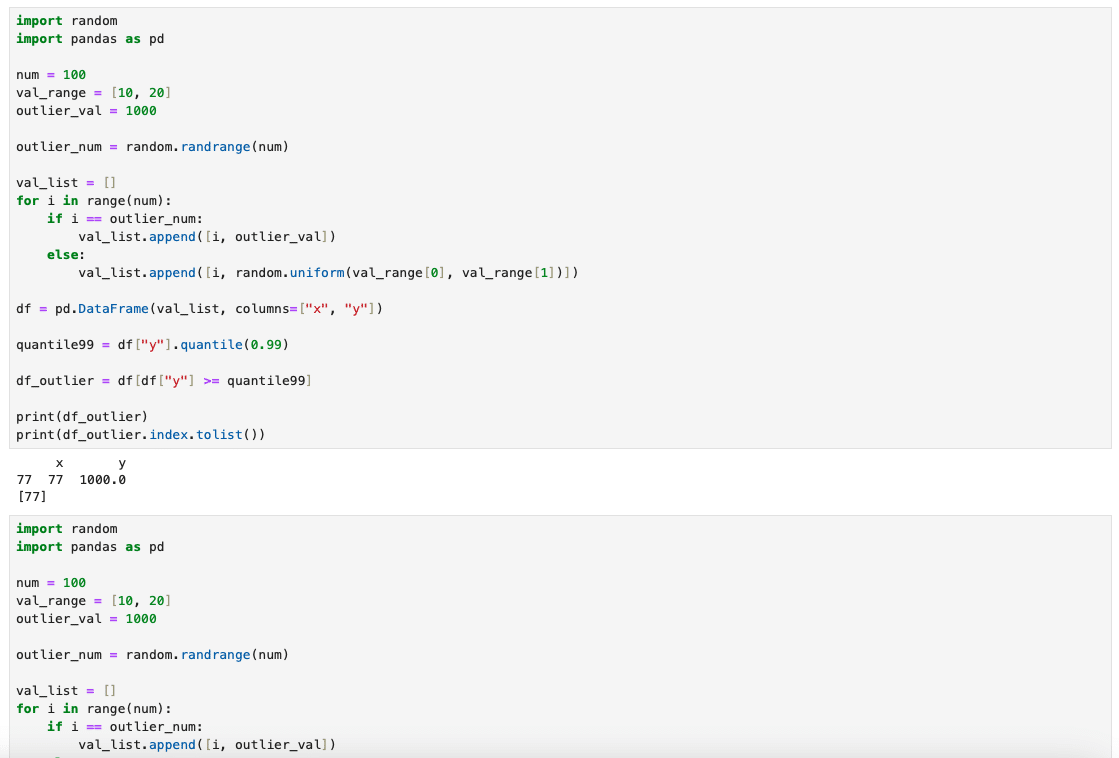Image resolution: width=1119 pixels, height=758 pixels.
Task: Click the "else:" keyword in first cell
Action: coord(66,255)
